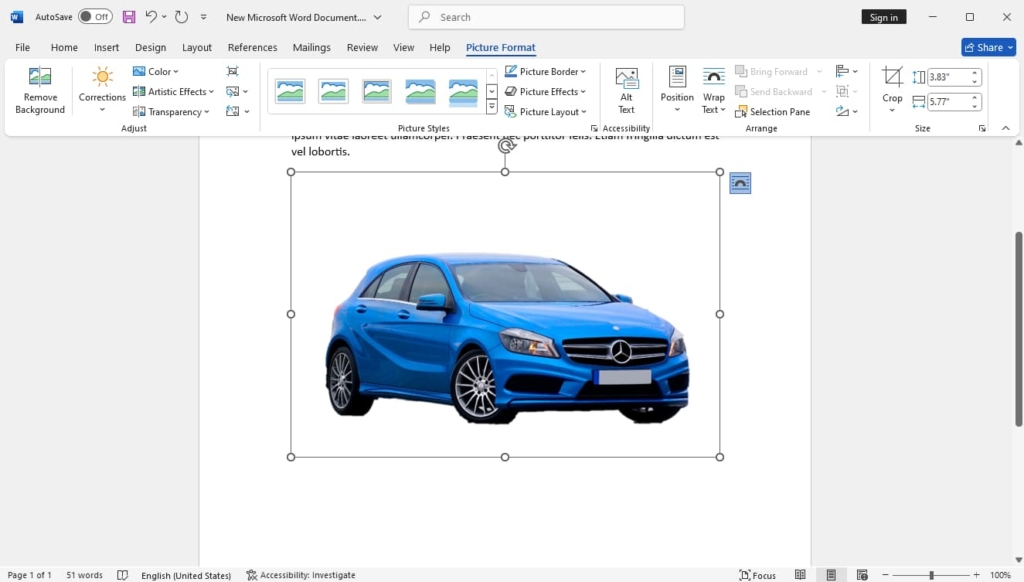Viewport: 1024px width, 582px height.
Task: Open the document title dropdown
Action: point(377,18)
